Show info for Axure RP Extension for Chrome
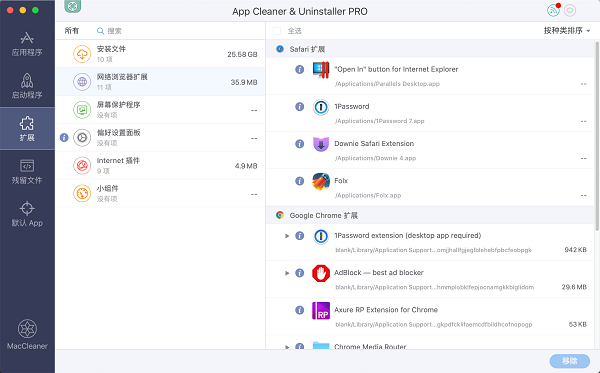Viewport: 600px width, 373px height. pyautogui.click(x=300, y=310)
